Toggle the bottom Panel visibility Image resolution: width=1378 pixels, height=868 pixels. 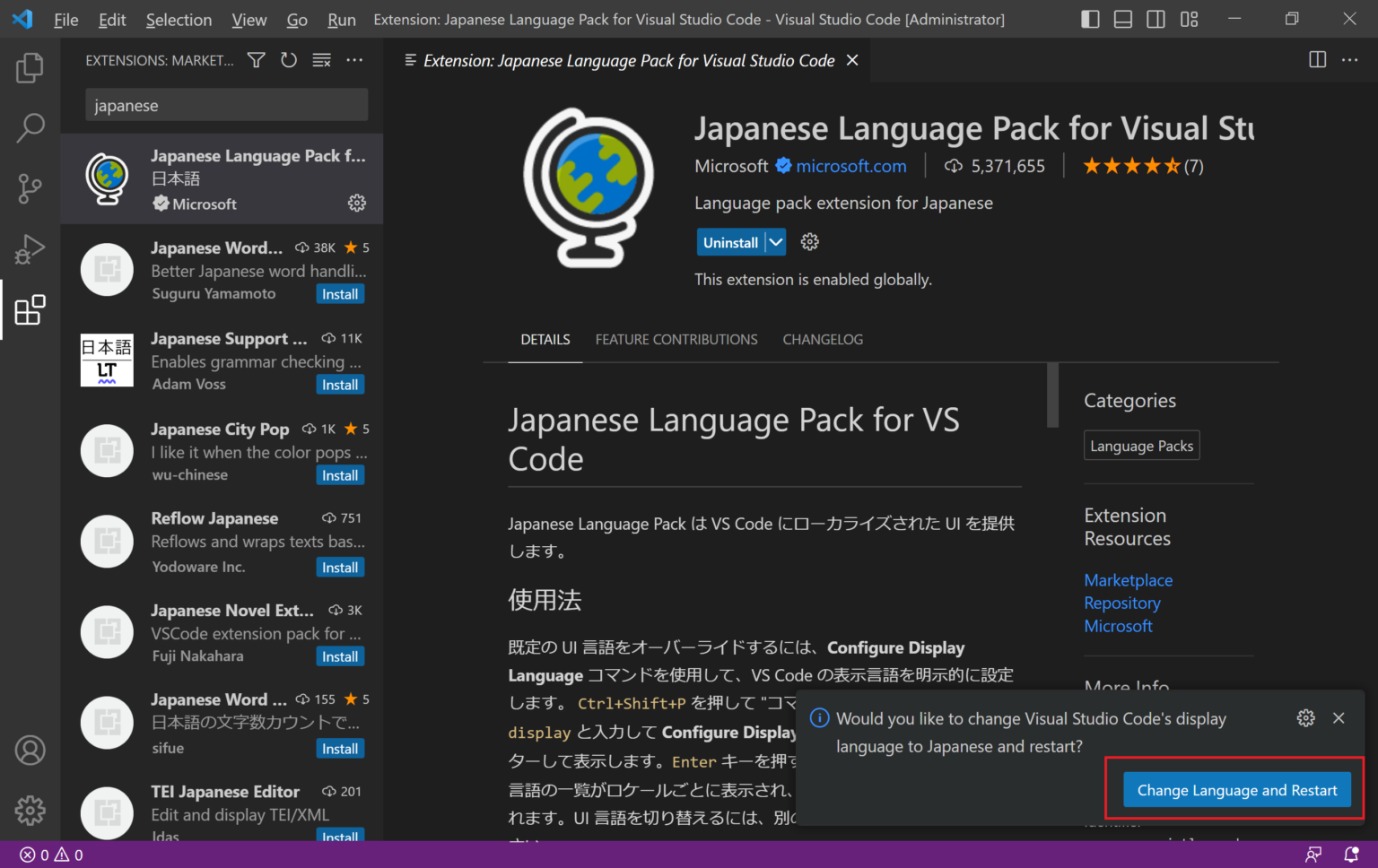click(1122, 19)
